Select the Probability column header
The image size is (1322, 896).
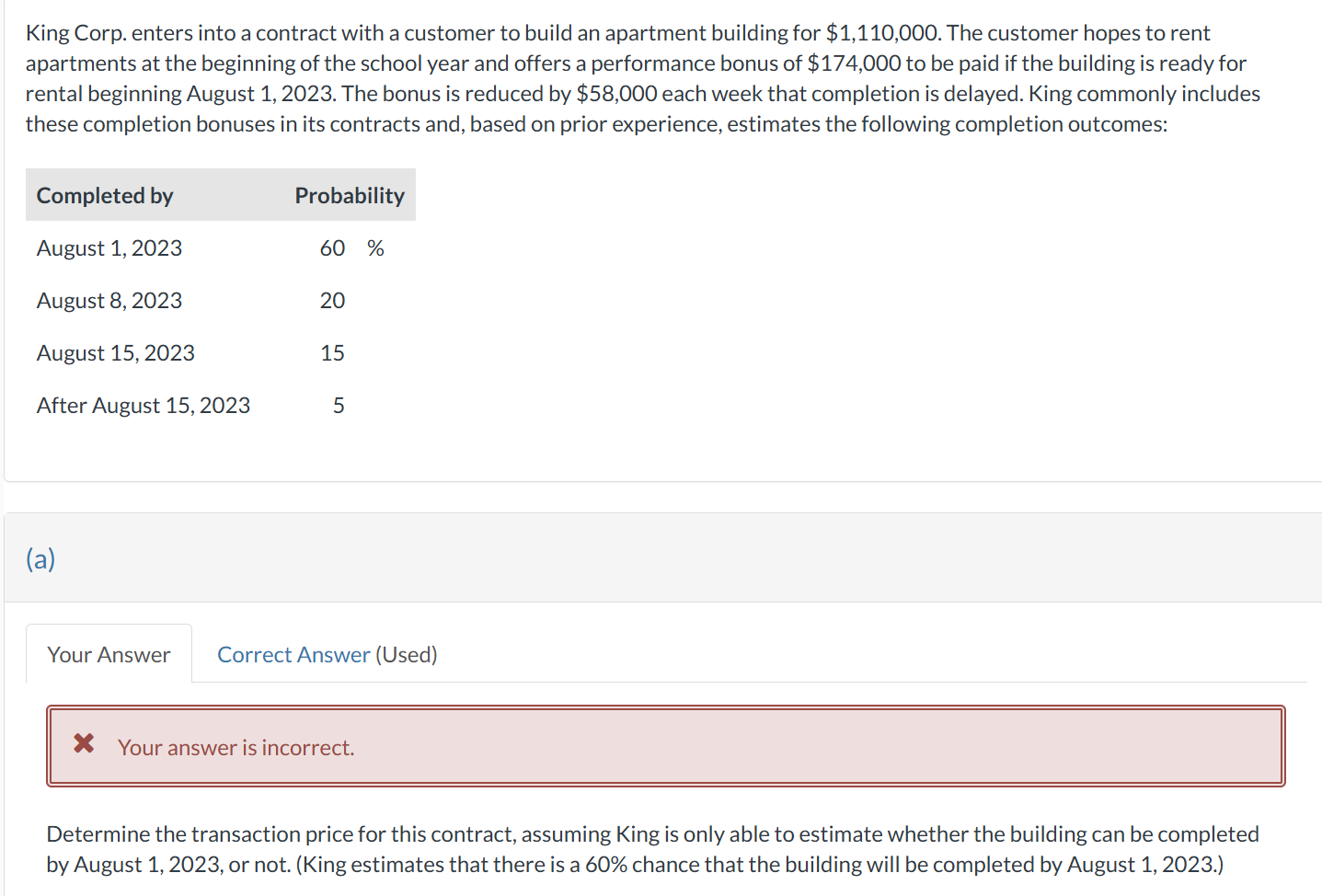349,195
